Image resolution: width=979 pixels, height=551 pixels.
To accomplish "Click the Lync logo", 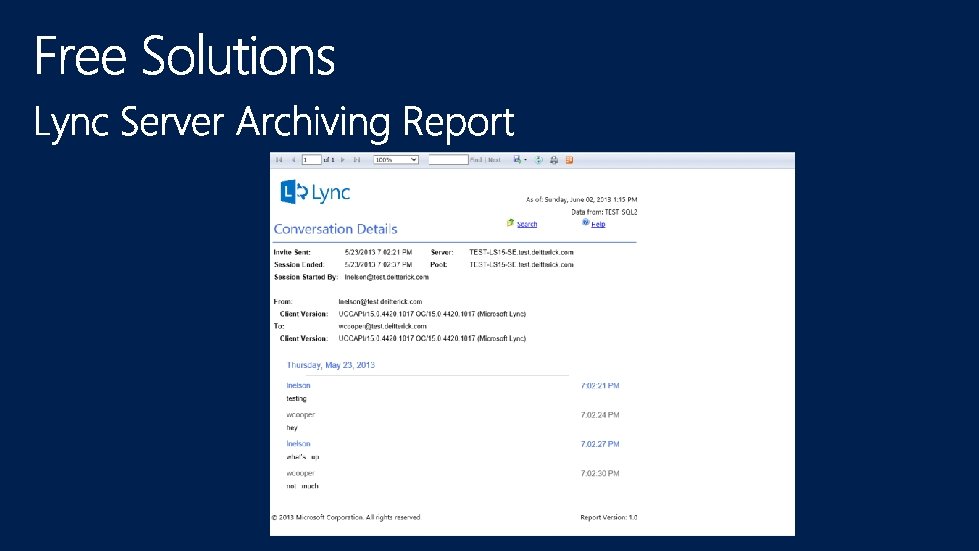I will (x=315, y=192).
